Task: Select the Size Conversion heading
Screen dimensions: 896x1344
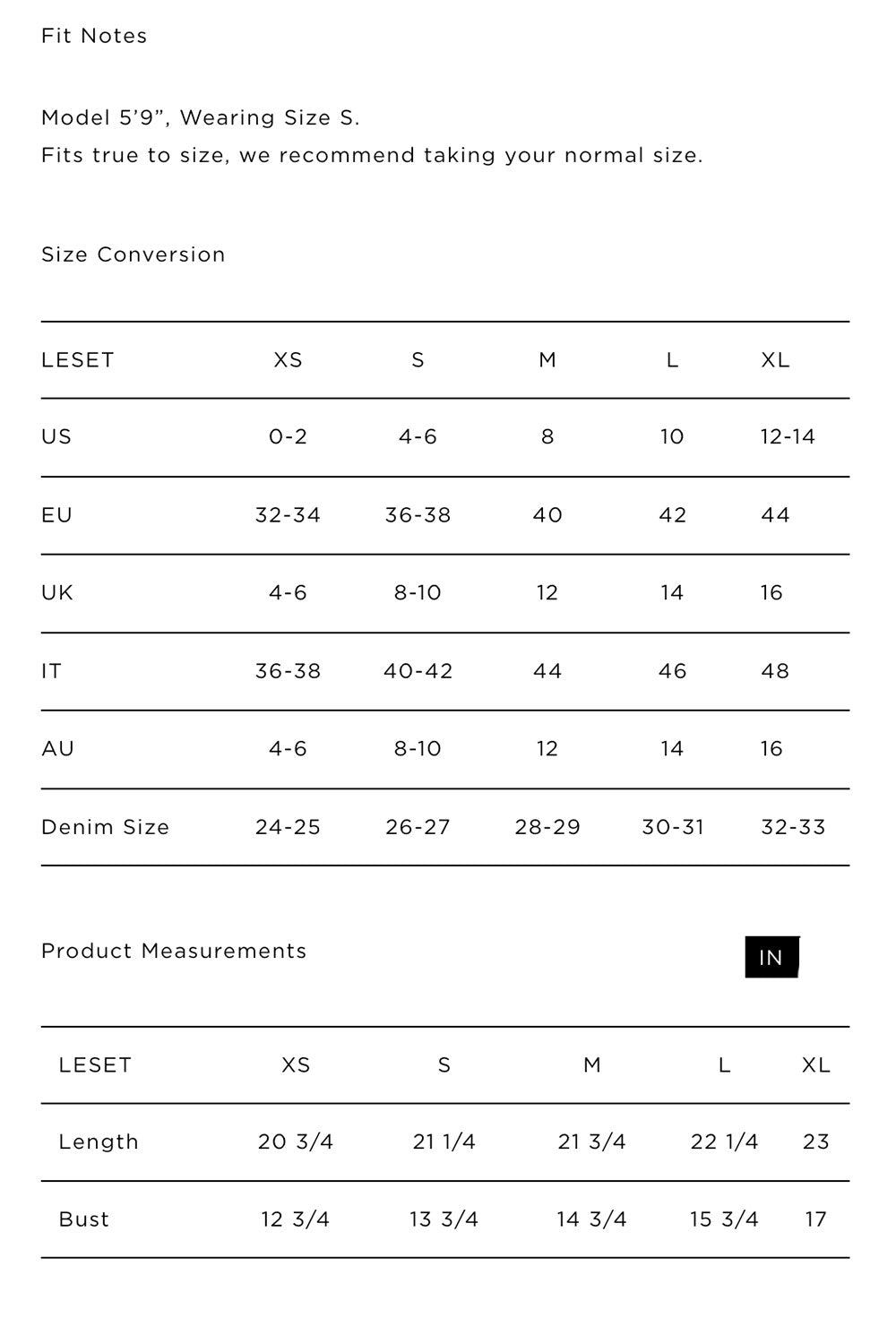Action: [134, 254]
